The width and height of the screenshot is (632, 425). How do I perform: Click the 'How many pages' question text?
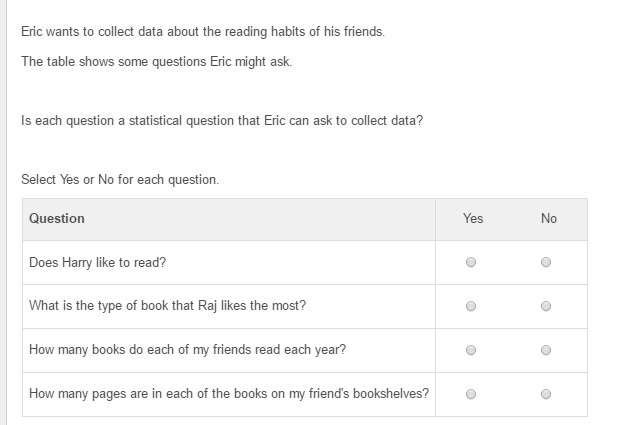pos(229,394)
